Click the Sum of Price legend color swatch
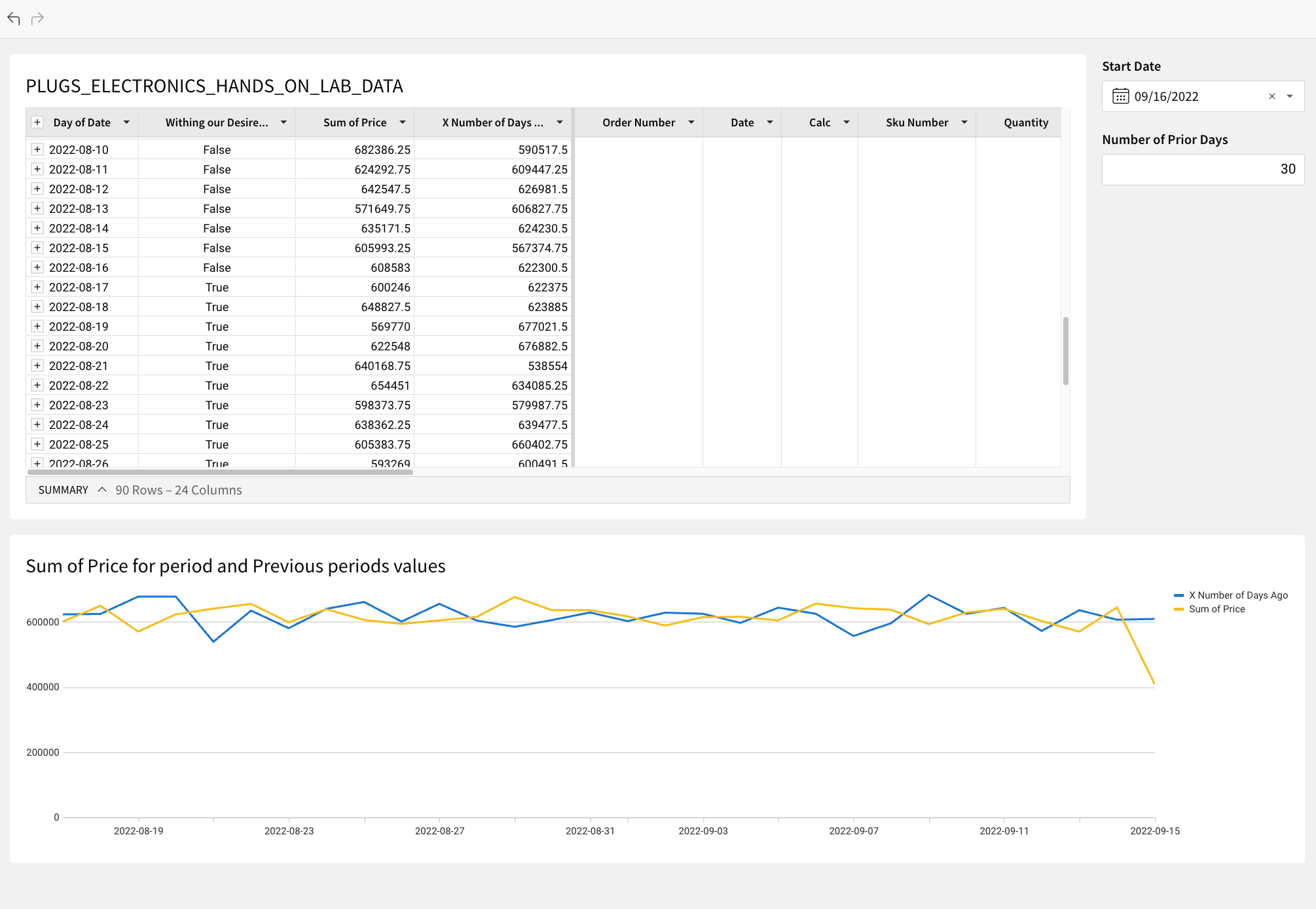 1179,608
